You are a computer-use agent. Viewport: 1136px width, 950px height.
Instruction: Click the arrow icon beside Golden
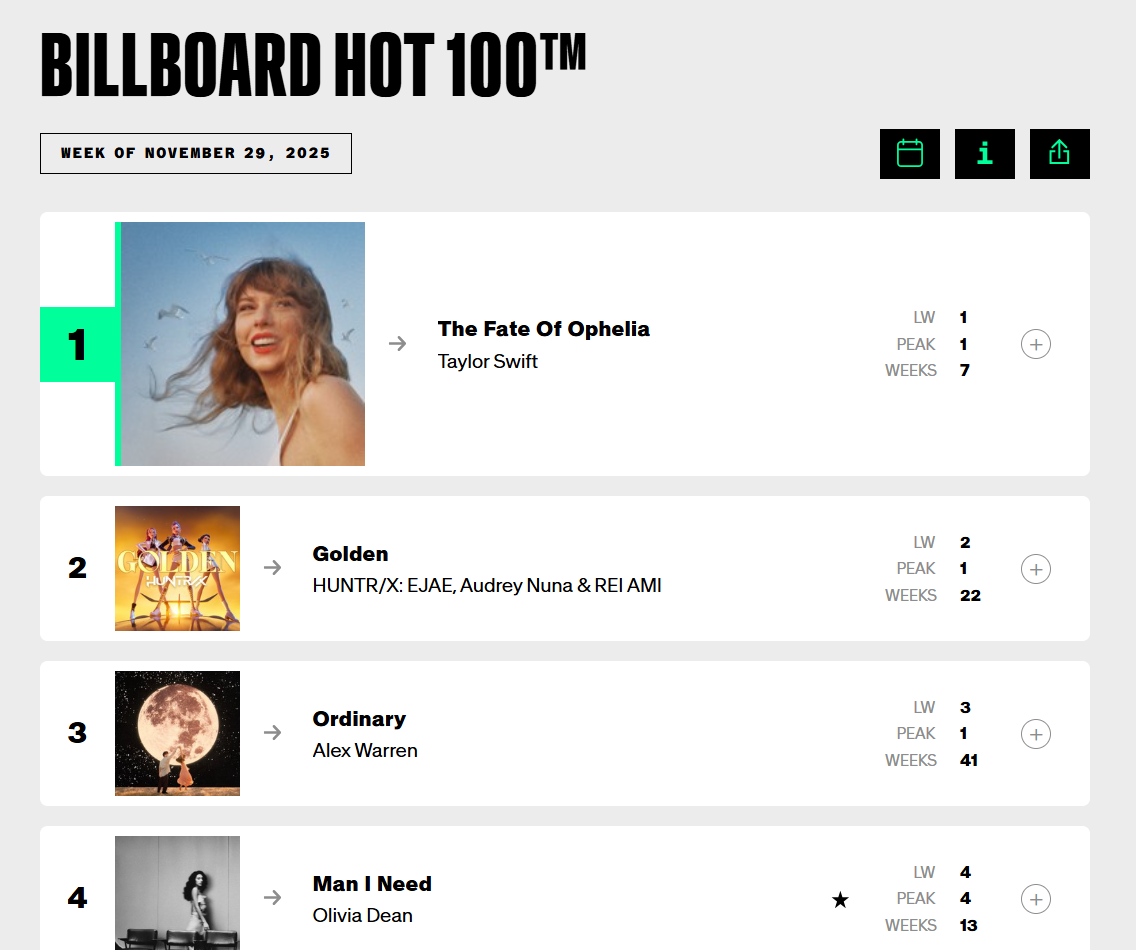tap(273, 568)
